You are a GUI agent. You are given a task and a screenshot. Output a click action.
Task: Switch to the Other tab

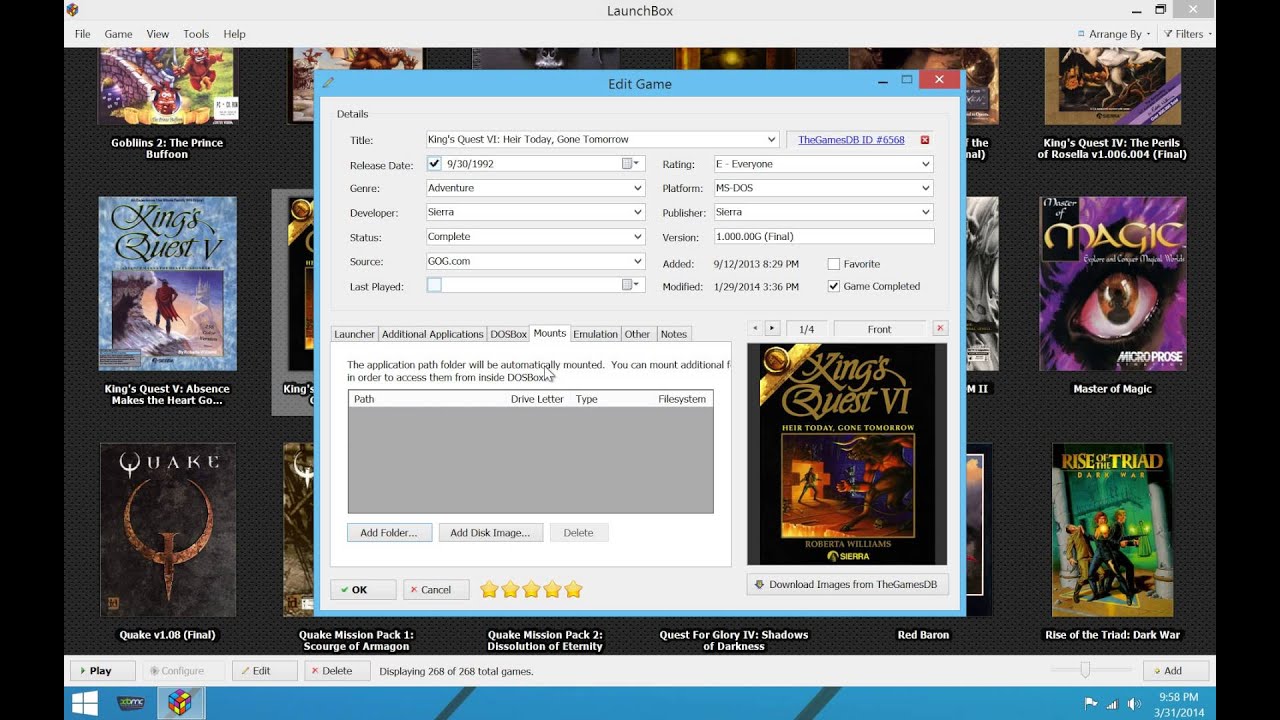(637, 334)
